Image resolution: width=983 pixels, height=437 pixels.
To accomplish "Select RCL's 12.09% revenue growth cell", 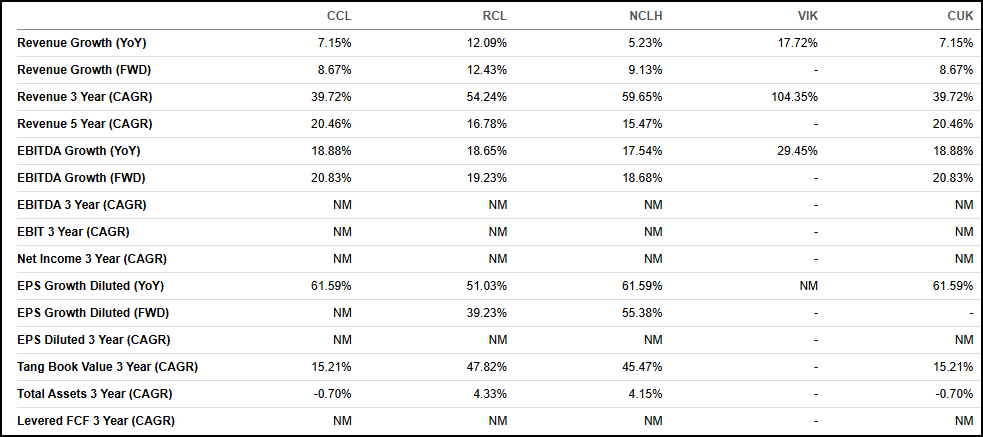I will coord(487,43).
